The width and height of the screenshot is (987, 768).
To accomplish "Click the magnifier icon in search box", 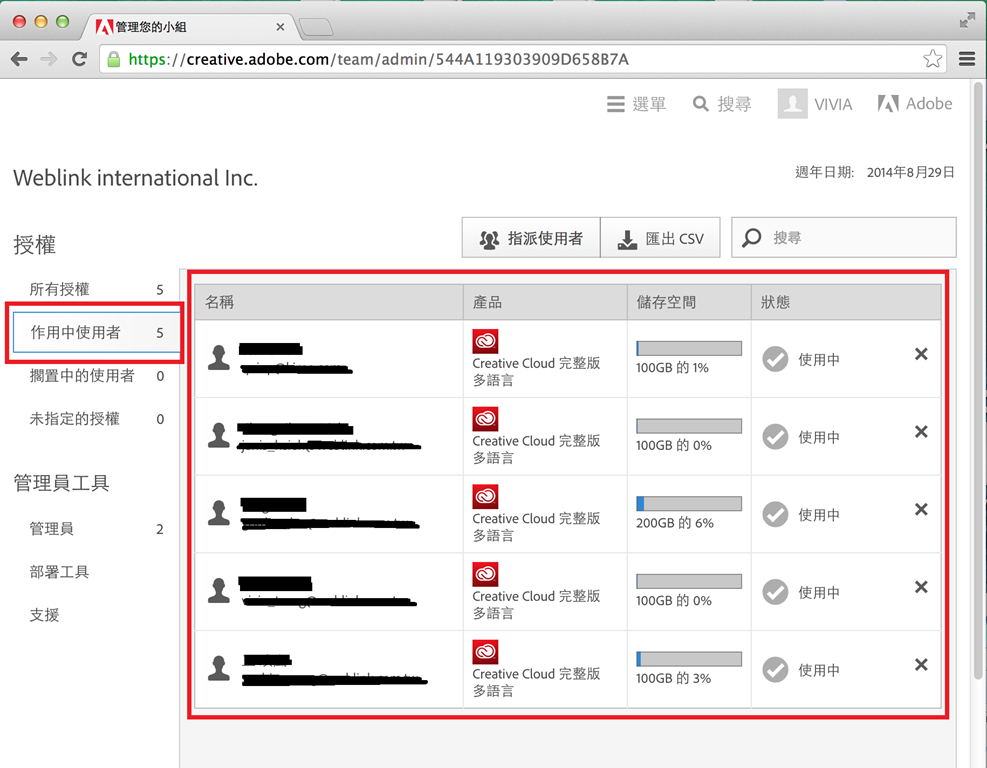I will click(x=752, y=237).
